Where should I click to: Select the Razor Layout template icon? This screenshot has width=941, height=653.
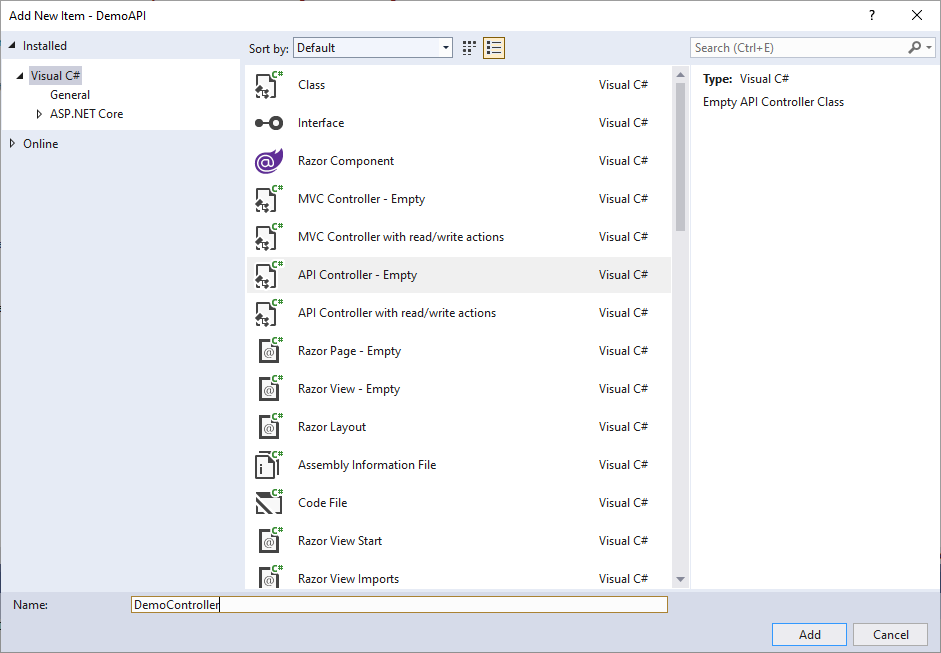coord(268,427)
